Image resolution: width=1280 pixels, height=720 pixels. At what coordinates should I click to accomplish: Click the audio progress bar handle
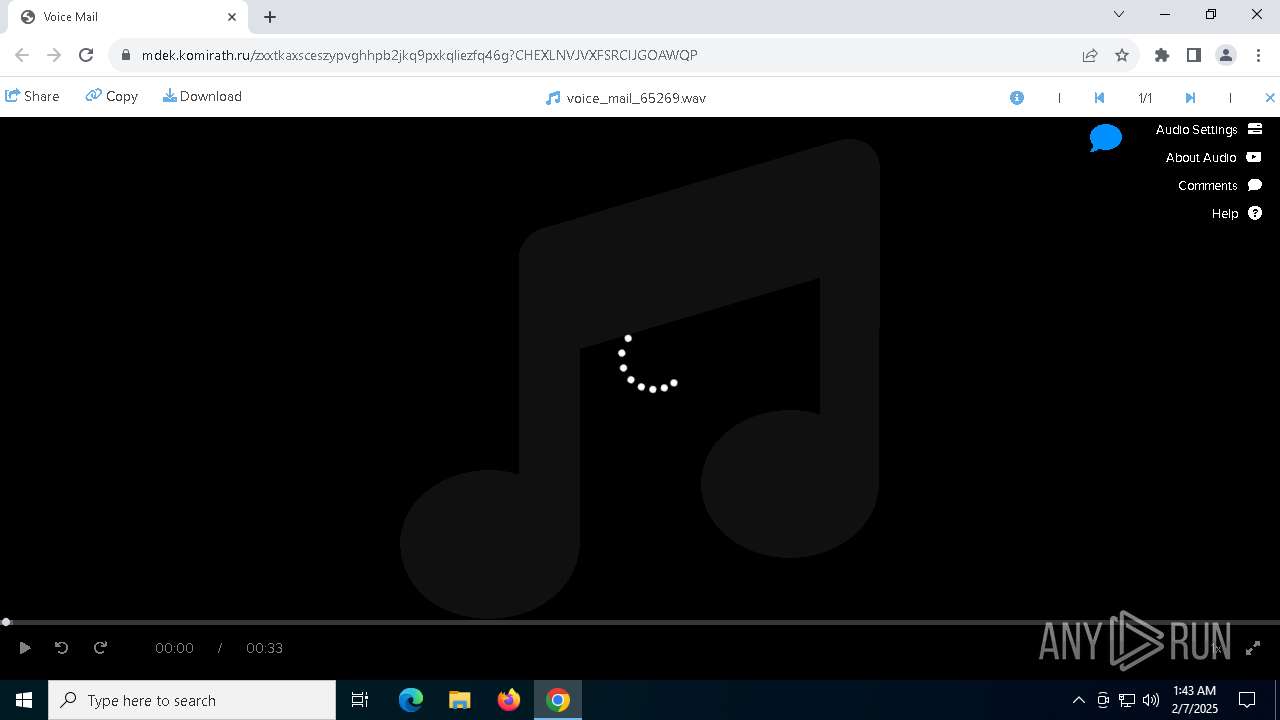click(x=6, y=622)
